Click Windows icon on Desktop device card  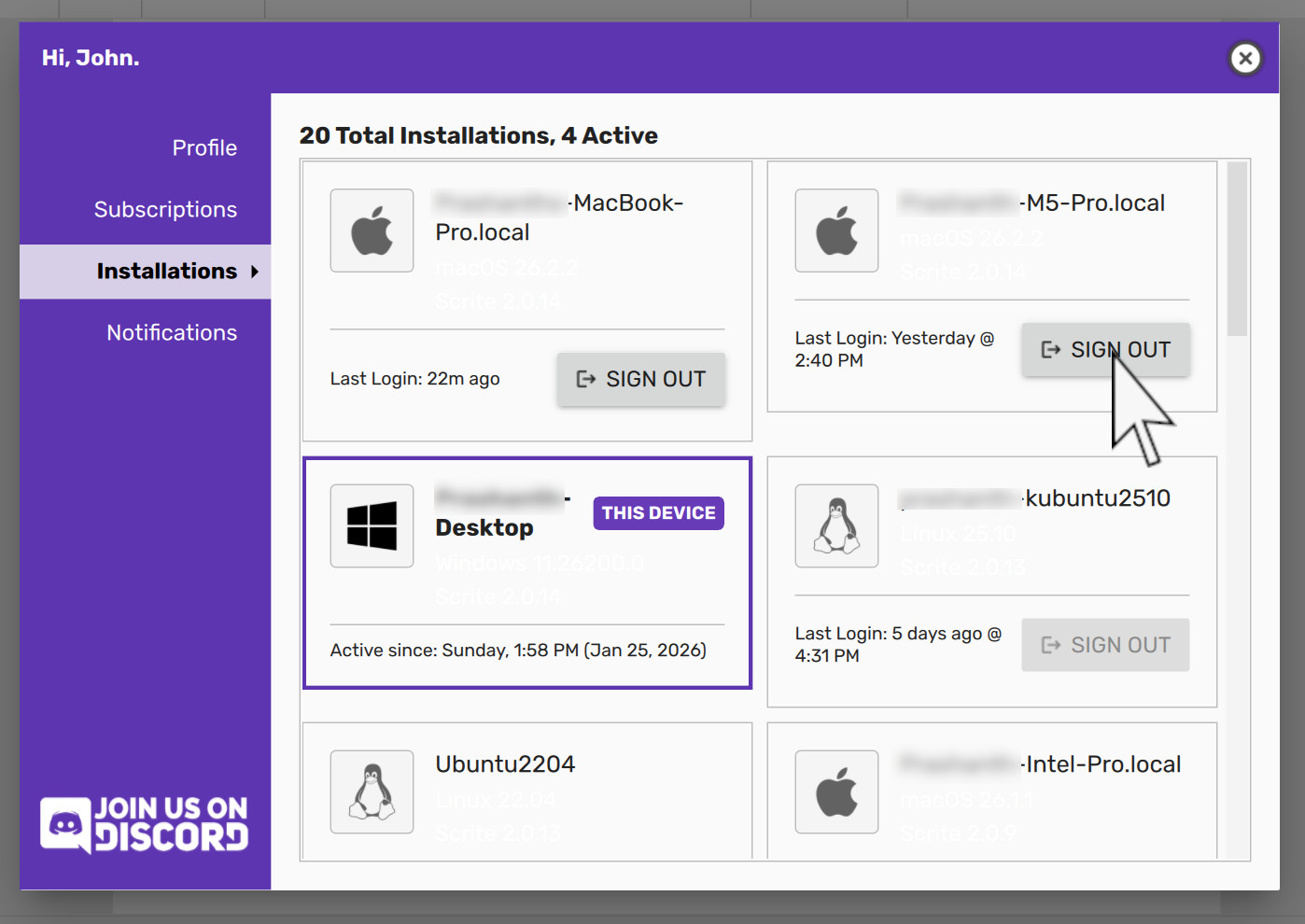coord(372,525)
